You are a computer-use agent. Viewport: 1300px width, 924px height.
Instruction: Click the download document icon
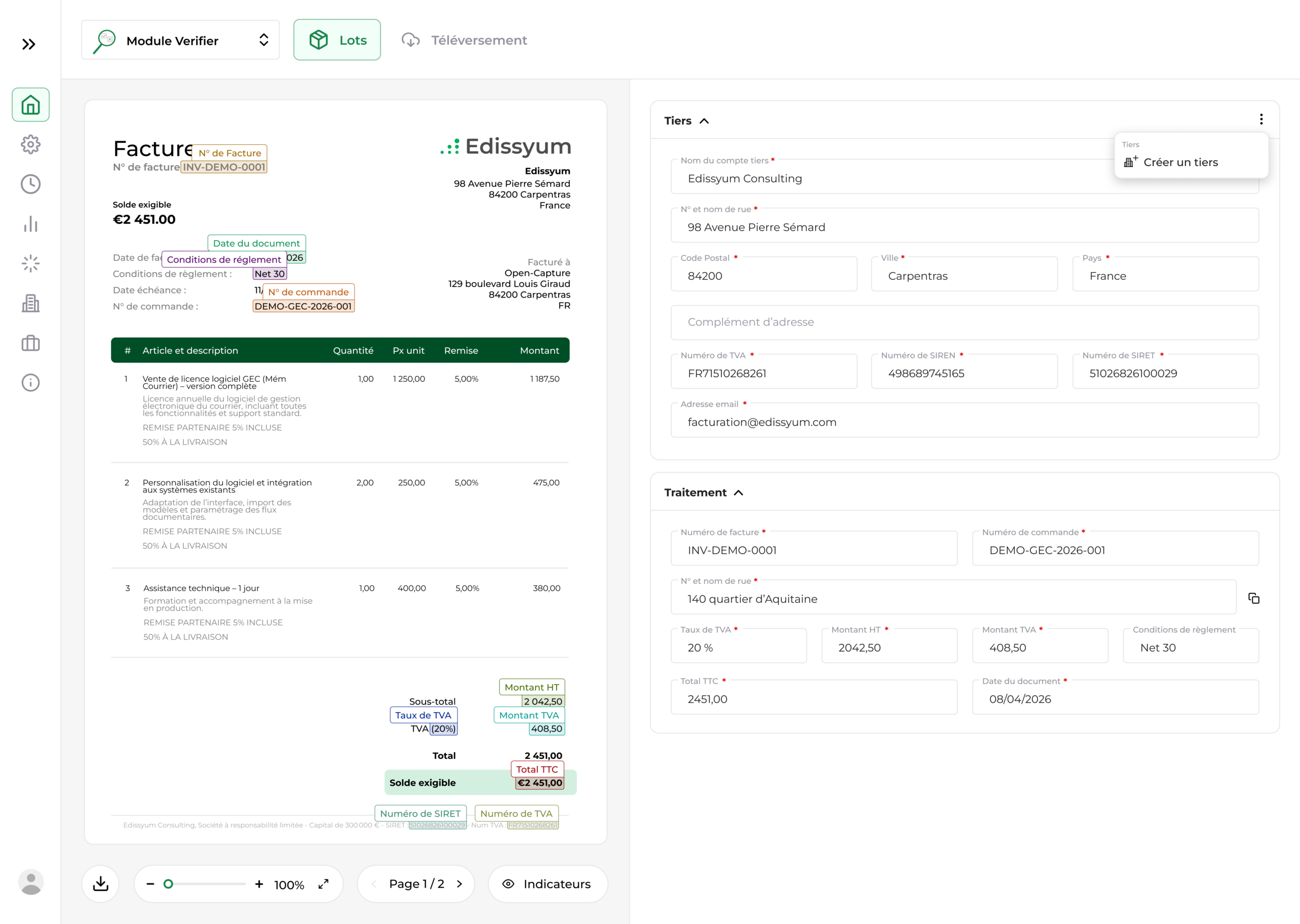click(101, 883)
